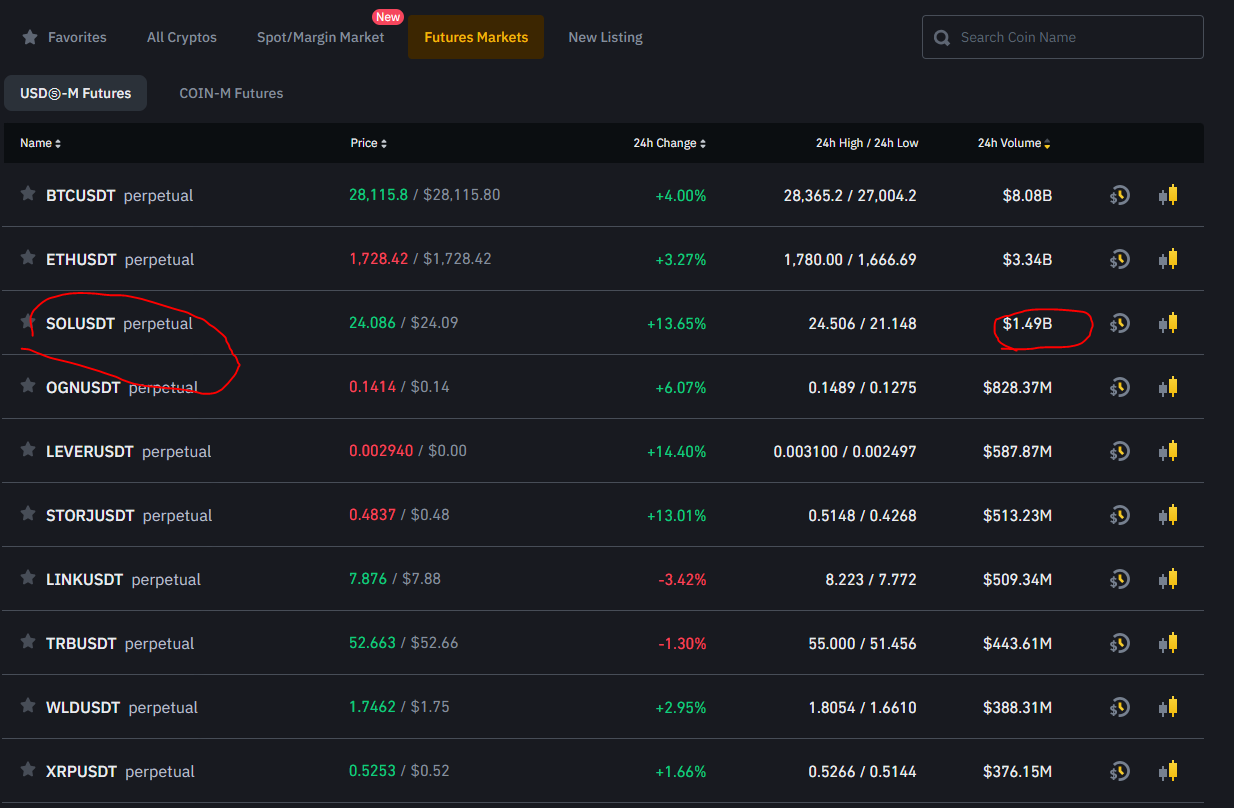Screen dimensions: 1234x808
Task: Click the search magnifier icon
Action: pos(941,38)
